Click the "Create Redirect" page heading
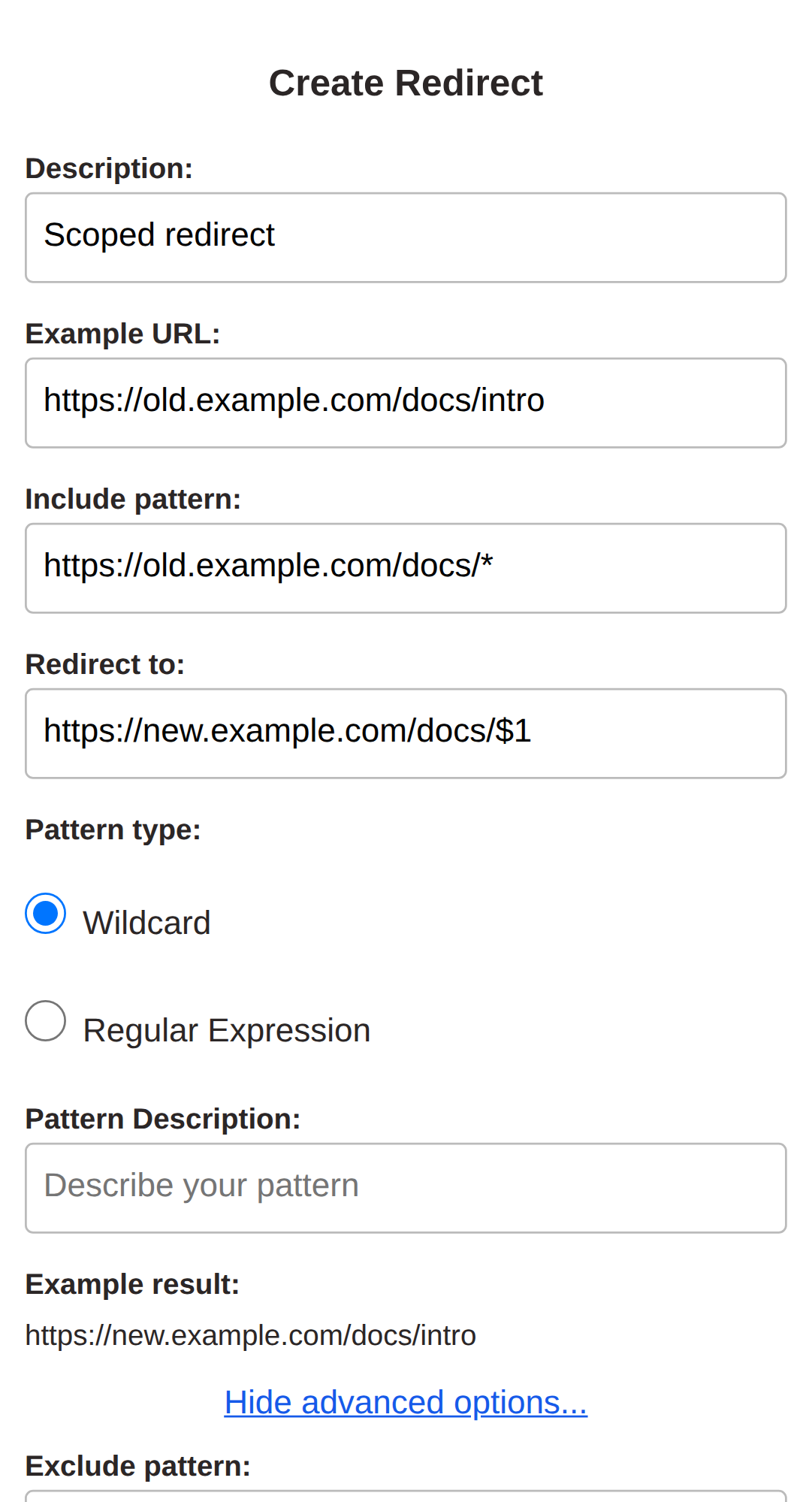Screen dimensions: 812x1502 point(406,83)
